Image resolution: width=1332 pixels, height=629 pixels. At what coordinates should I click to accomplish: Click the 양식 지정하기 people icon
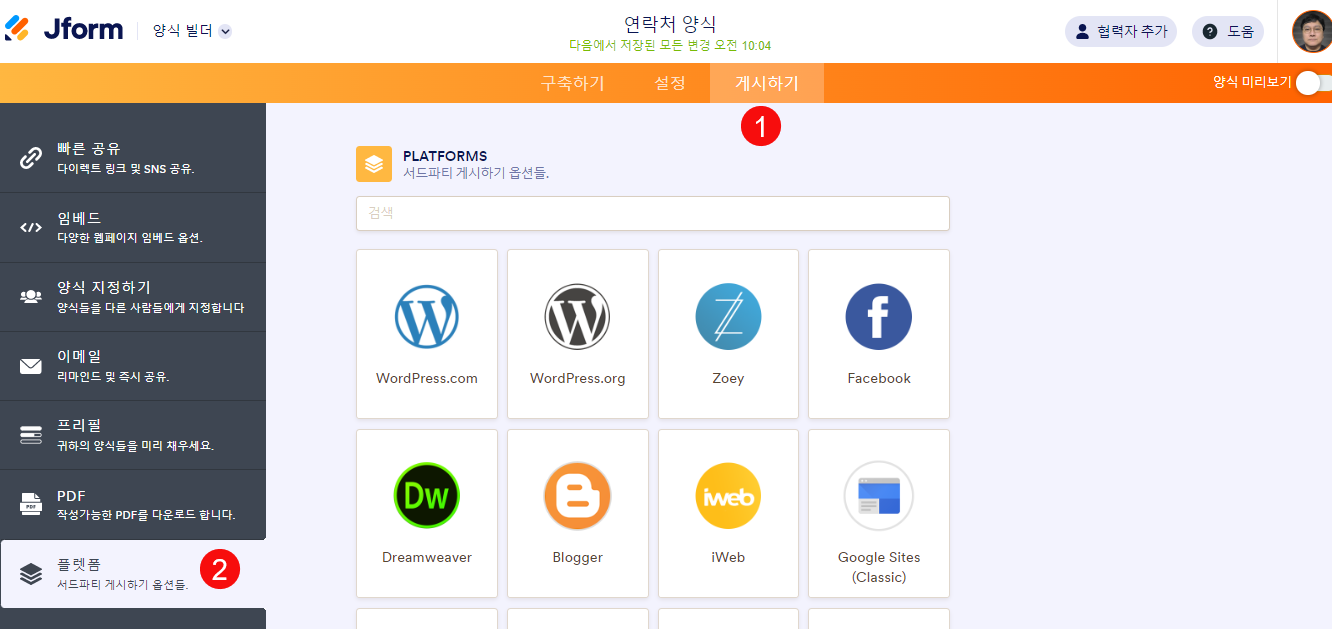click(31, 297)
